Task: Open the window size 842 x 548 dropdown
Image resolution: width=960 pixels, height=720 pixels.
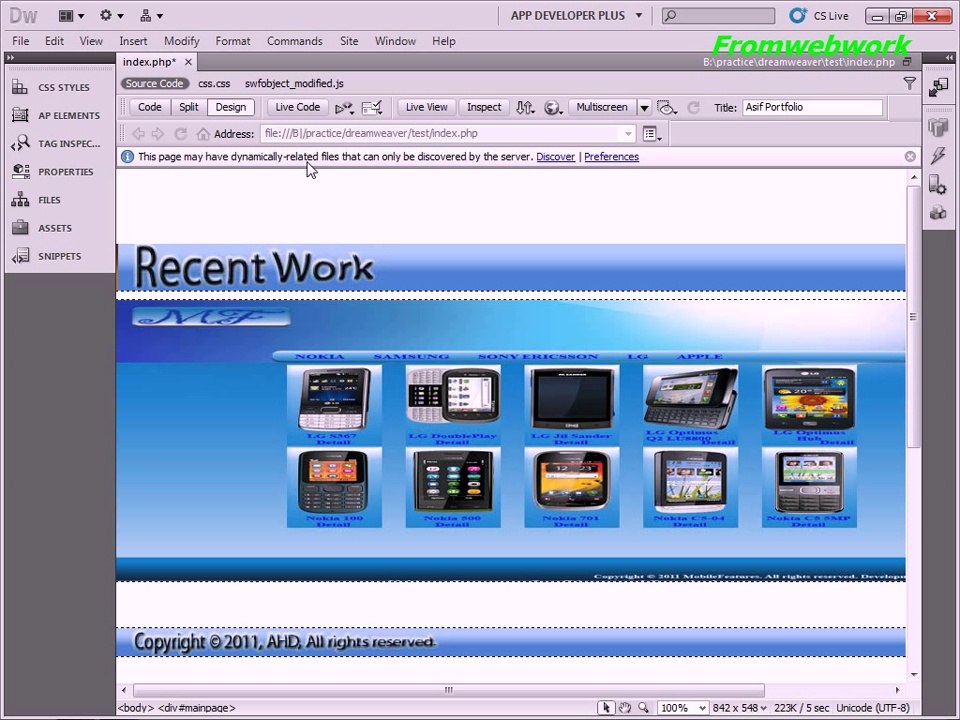Action: pyautogui.click(x=740, y=708)
